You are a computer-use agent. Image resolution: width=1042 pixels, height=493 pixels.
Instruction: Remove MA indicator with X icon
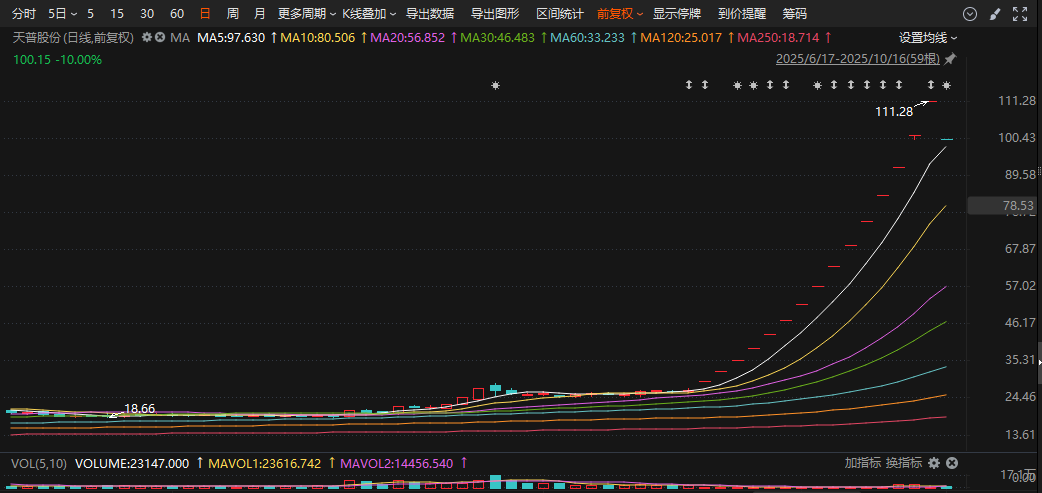(x=160, y=37)
